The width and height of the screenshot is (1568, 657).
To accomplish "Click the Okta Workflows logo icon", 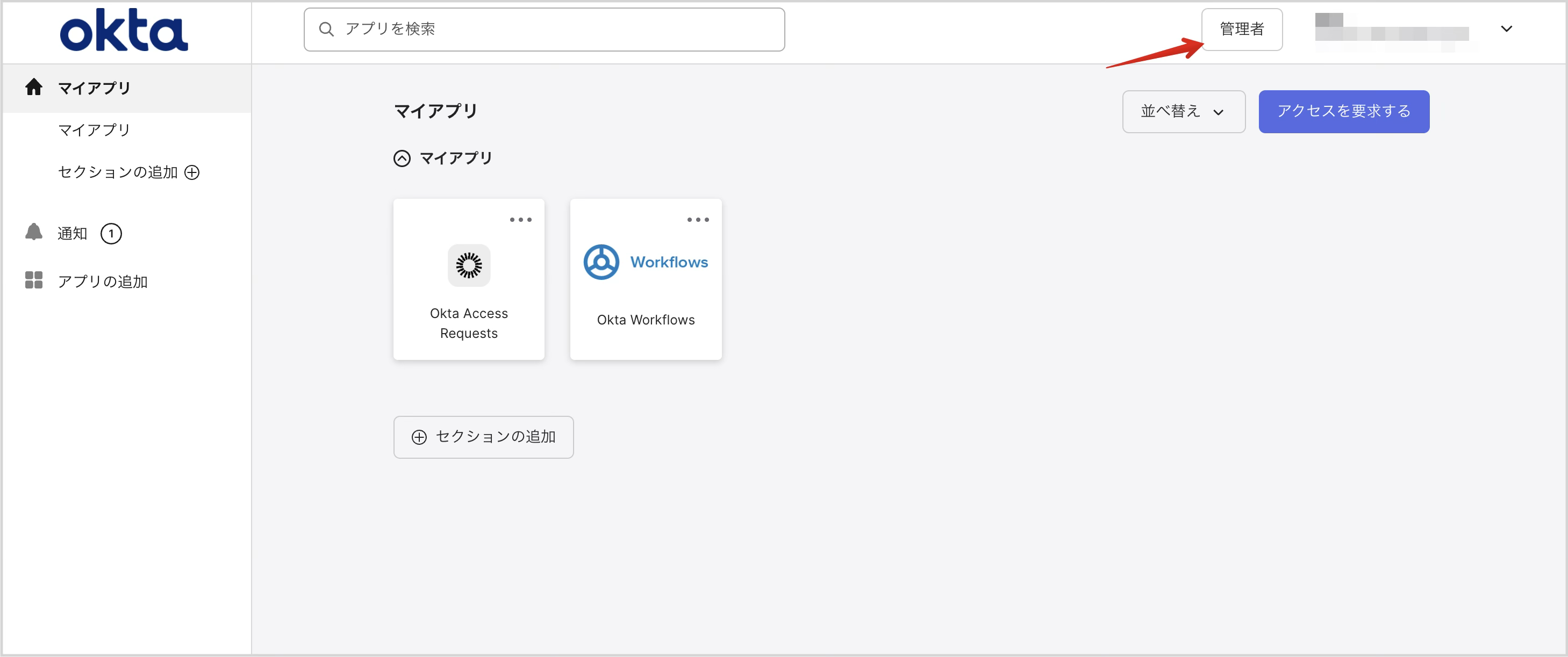I will [601, 262].
